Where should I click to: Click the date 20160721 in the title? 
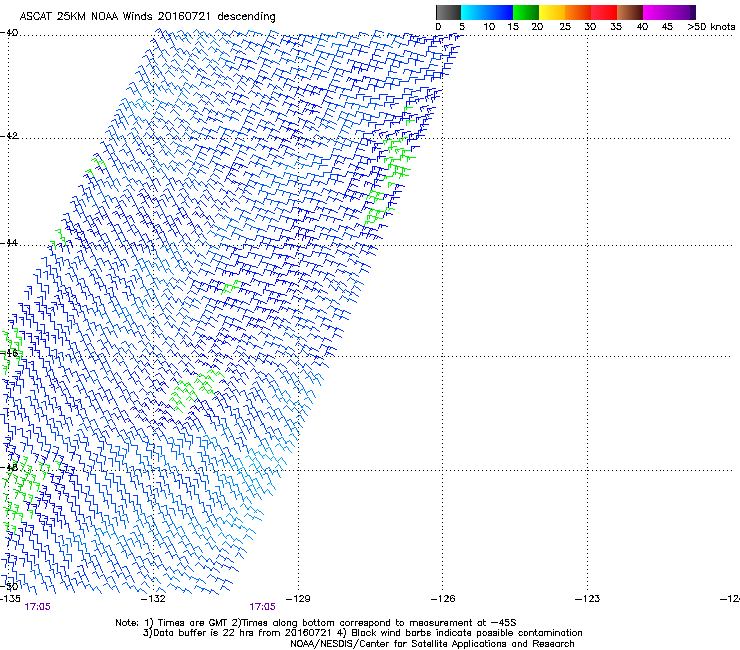pyautogui.click(x=185, y=16)
